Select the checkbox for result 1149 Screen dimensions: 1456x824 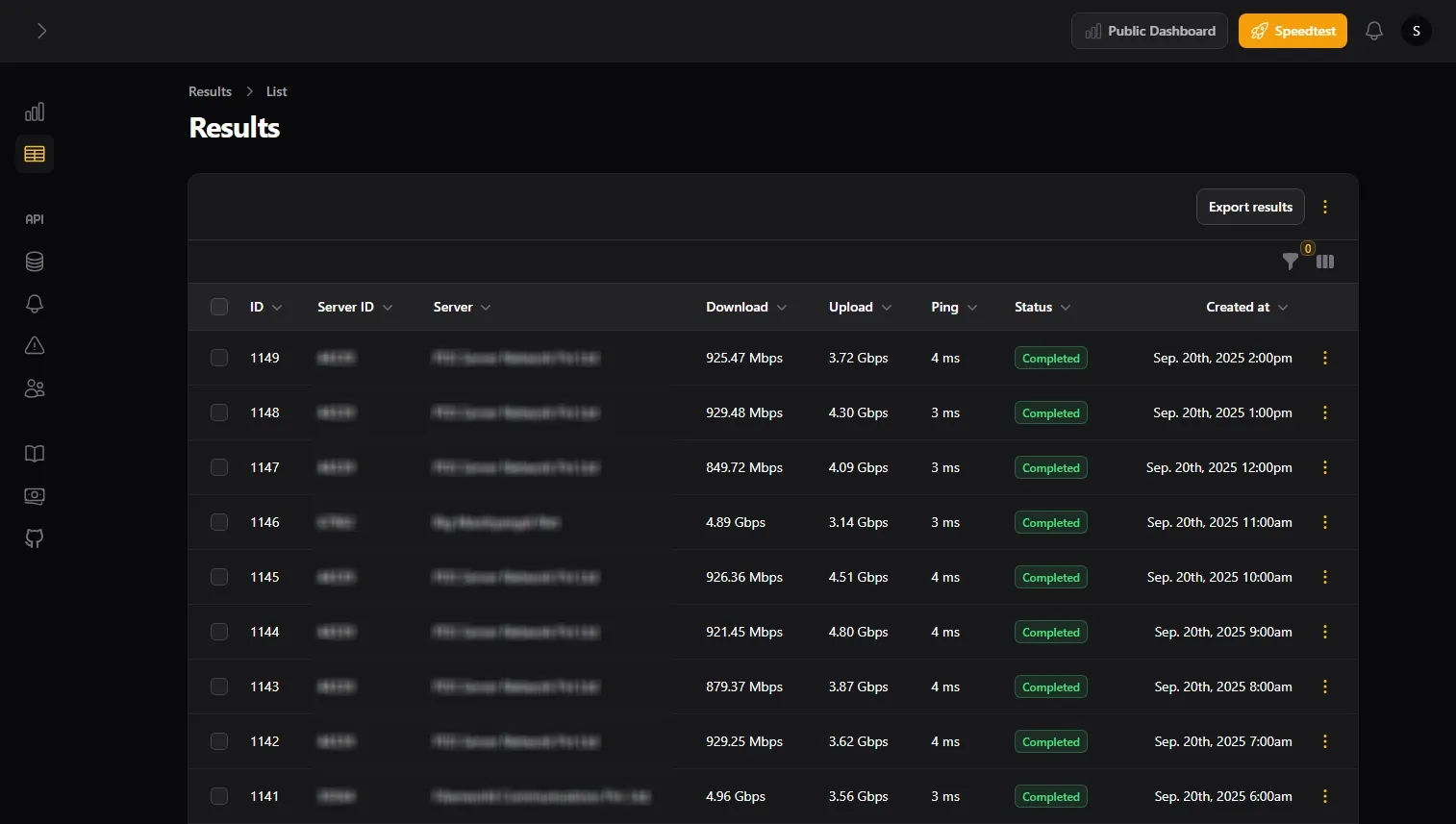219,358
